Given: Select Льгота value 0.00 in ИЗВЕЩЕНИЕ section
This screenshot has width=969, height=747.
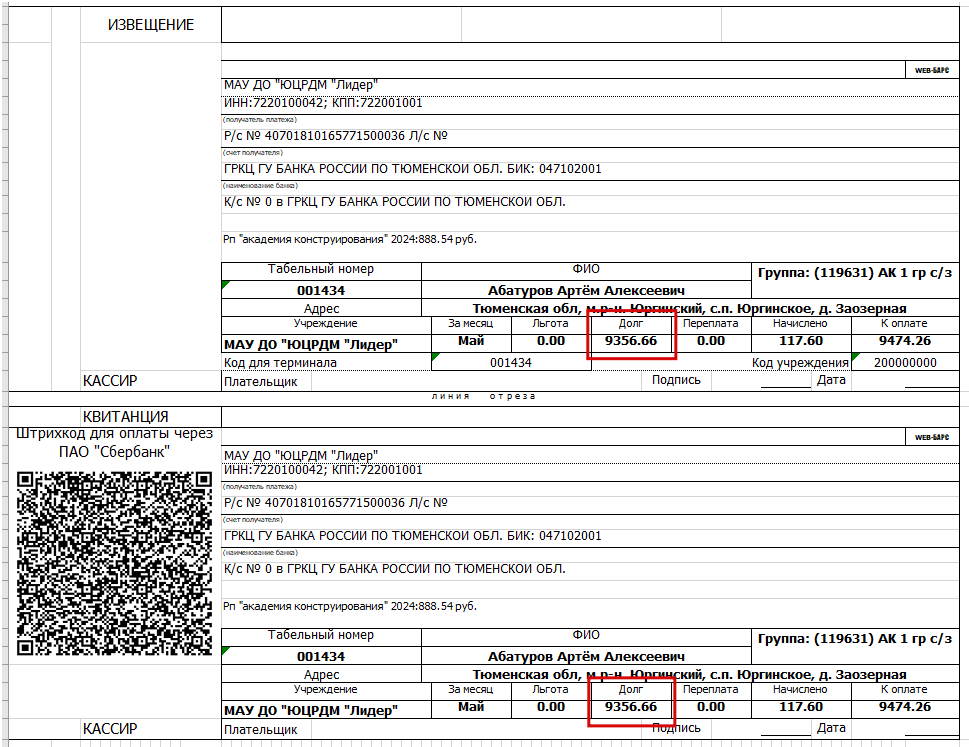Looking at the screenshot, I should pyautogui.click(x=551, y=341).
